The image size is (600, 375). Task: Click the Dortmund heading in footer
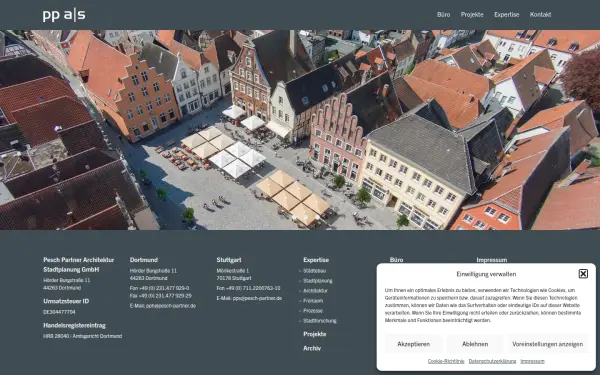pyautogui.click(x=144, y=260)
